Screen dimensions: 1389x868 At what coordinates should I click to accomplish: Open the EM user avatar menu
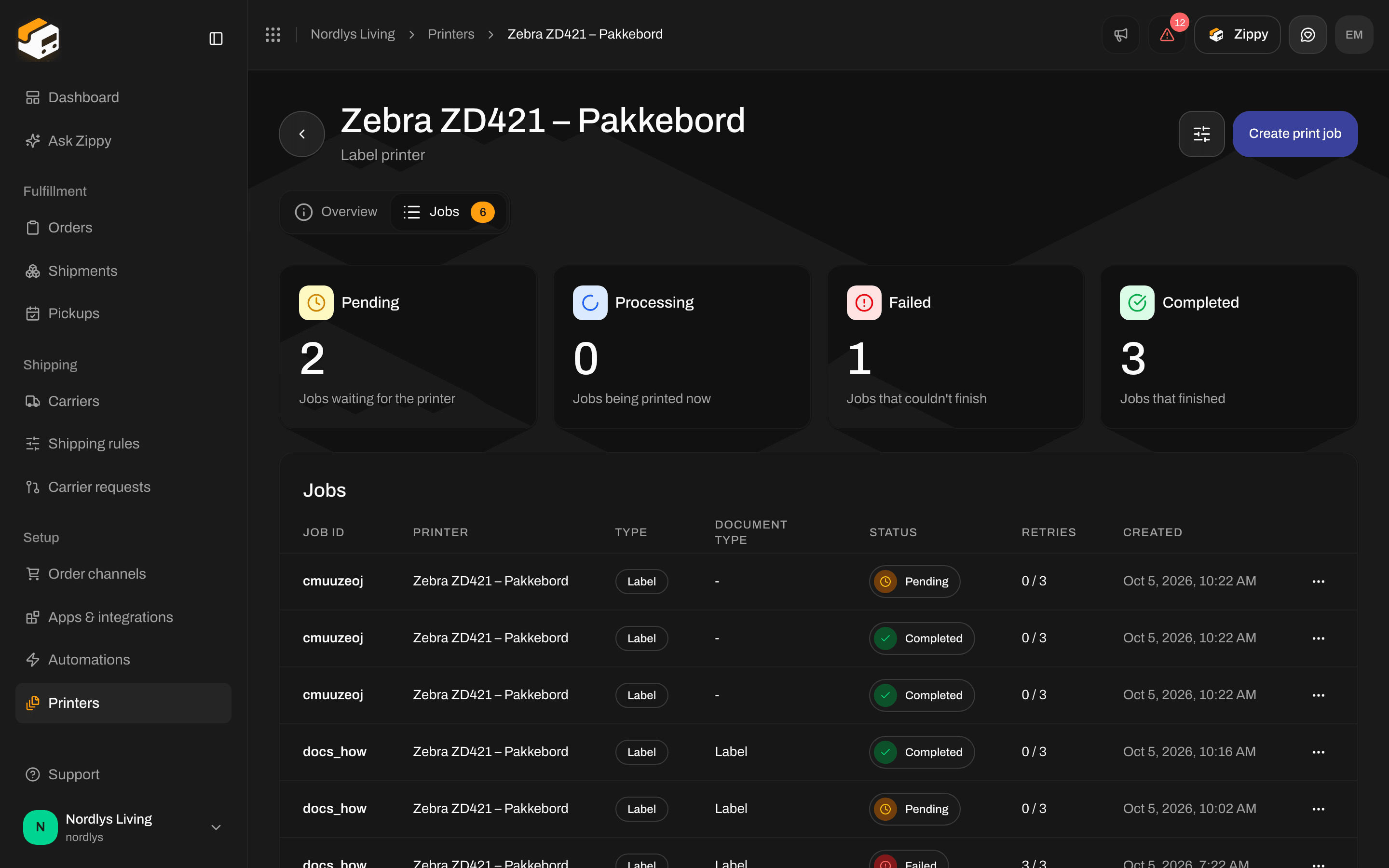(1354, 34)
